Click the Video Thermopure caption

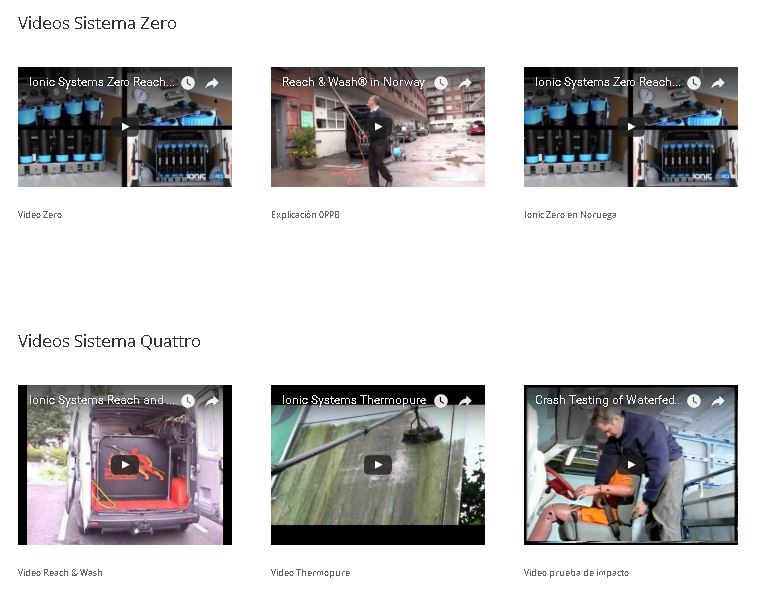click(310, 573)
